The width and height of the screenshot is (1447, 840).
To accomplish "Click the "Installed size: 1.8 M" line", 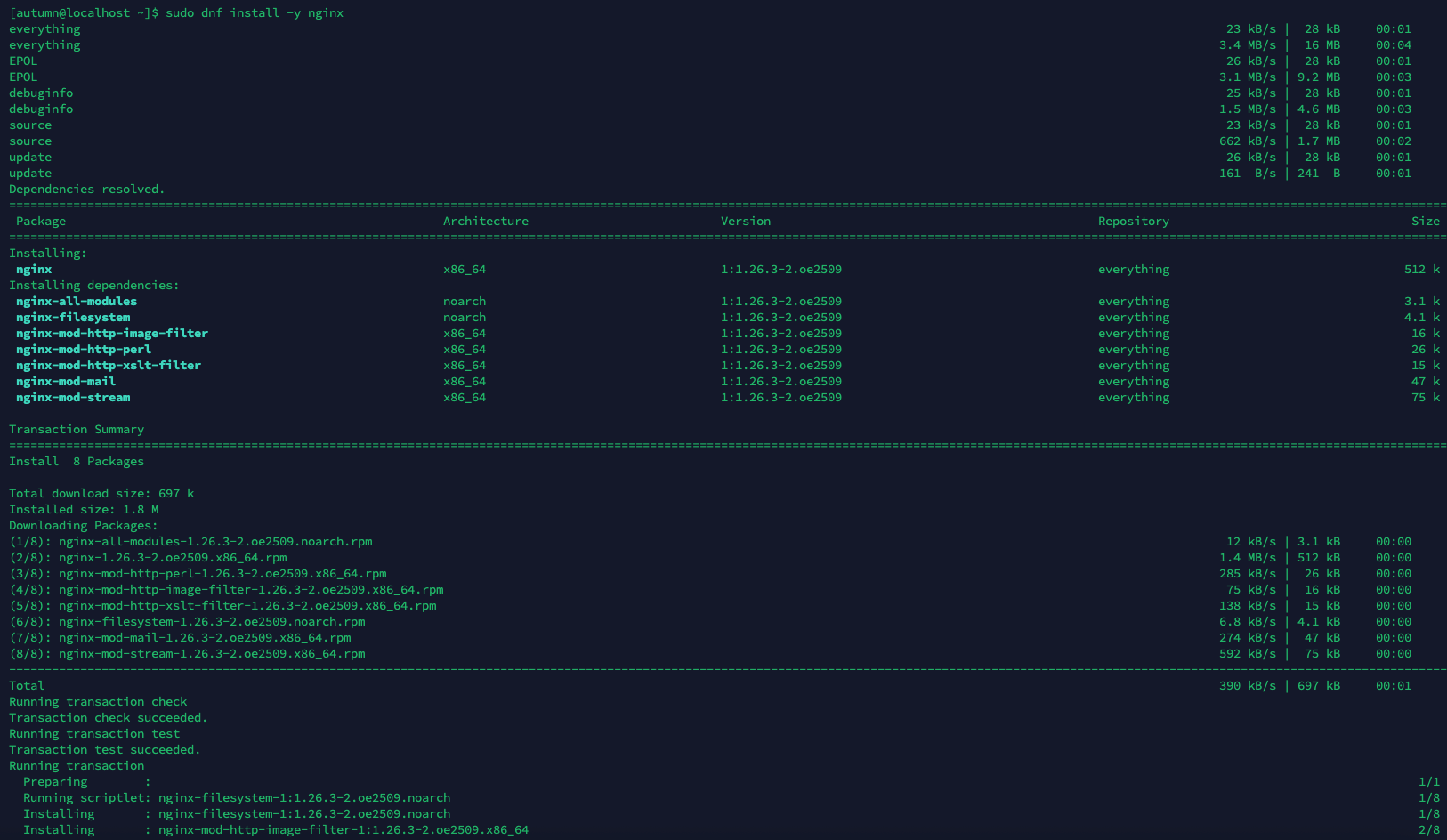I will coord(84,510).
